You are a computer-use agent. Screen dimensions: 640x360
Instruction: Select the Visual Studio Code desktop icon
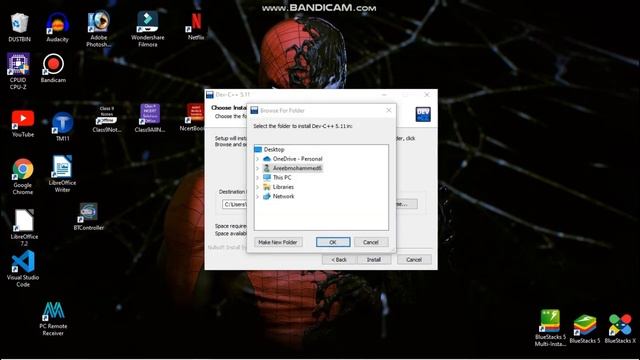pyautogui.click(x=23, y=269)
